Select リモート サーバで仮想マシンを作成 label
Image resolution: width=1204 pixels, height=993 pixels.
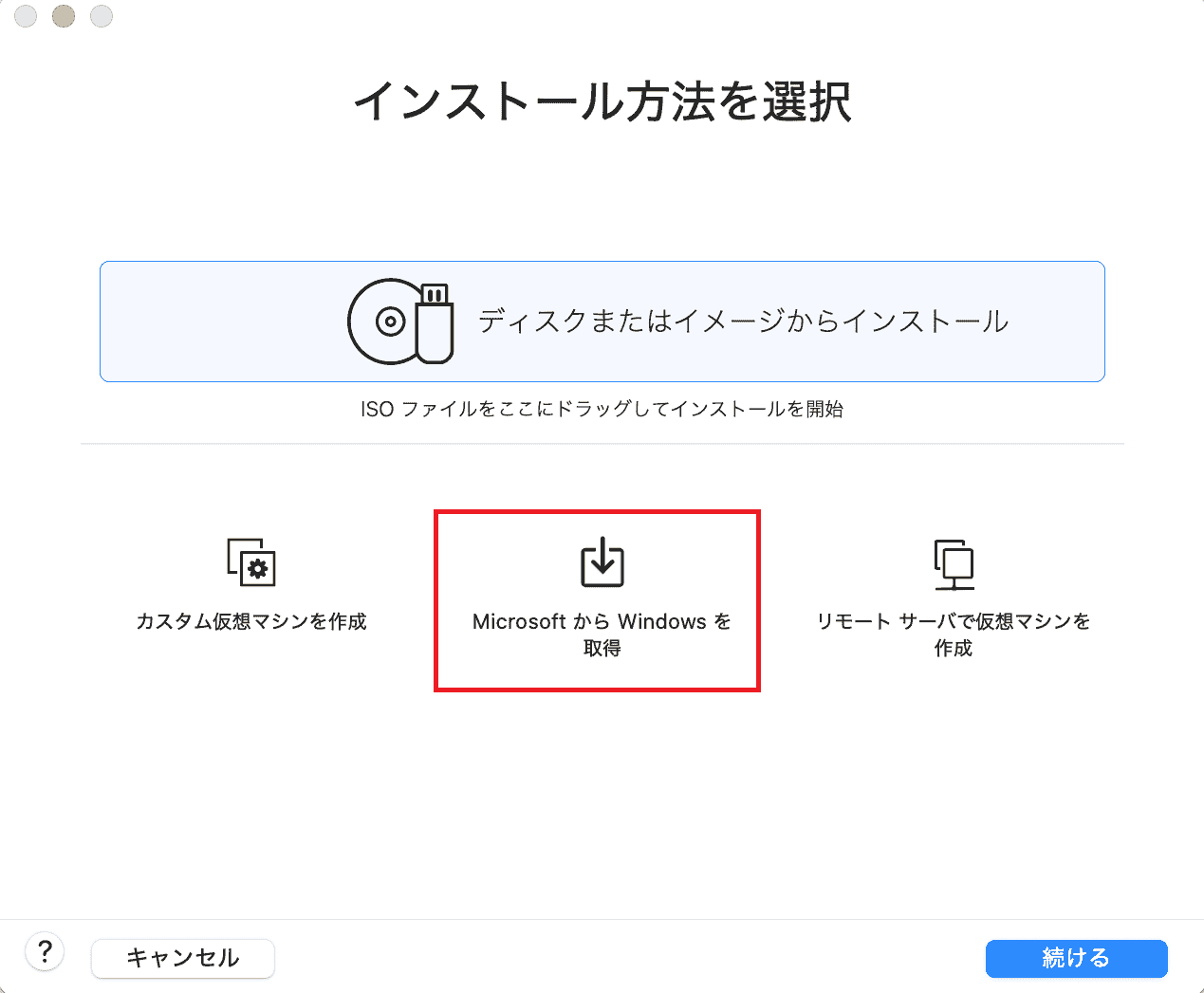coord(954,634)
